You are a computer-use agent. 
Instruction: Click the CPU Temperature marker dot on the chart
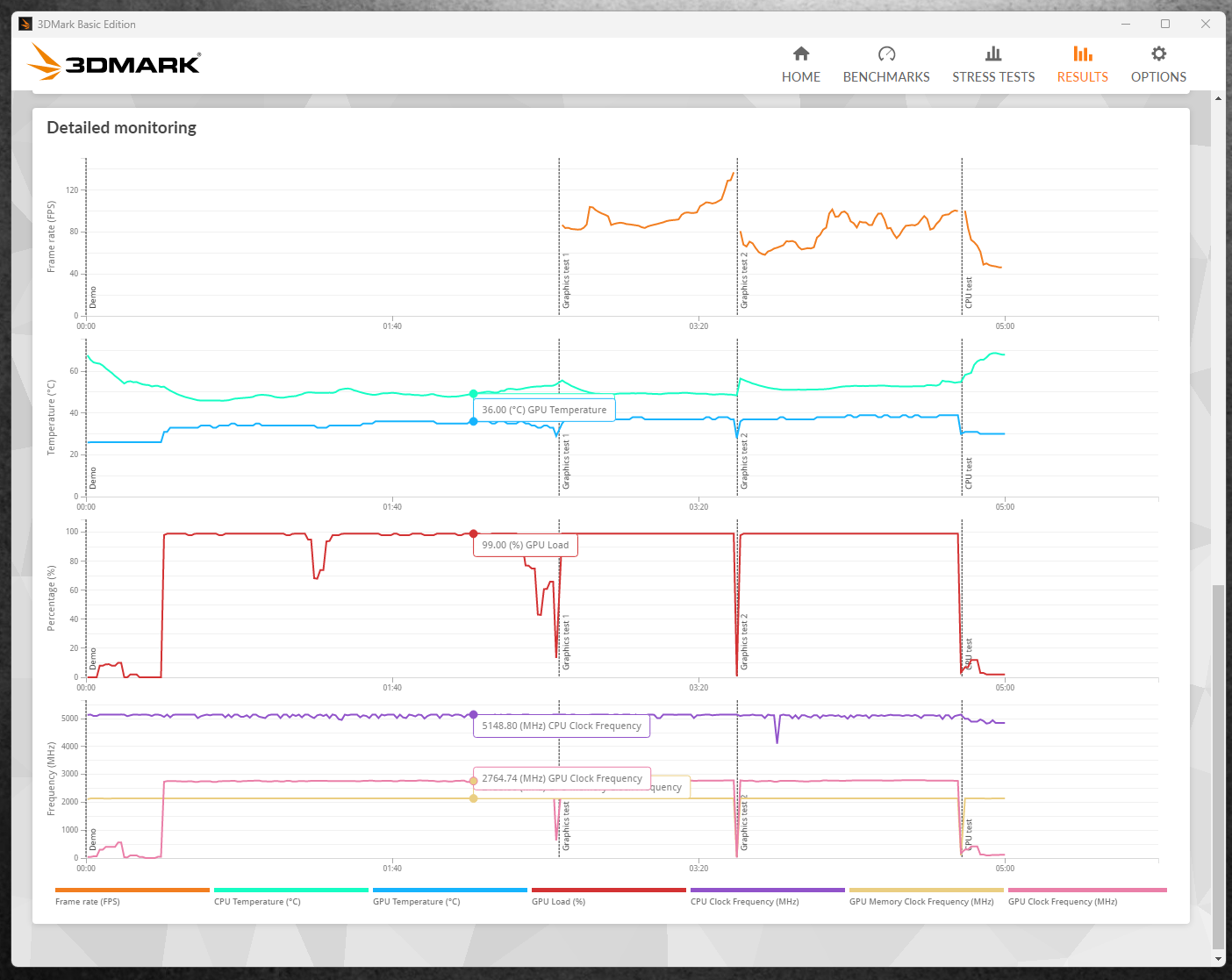[473, 394]
